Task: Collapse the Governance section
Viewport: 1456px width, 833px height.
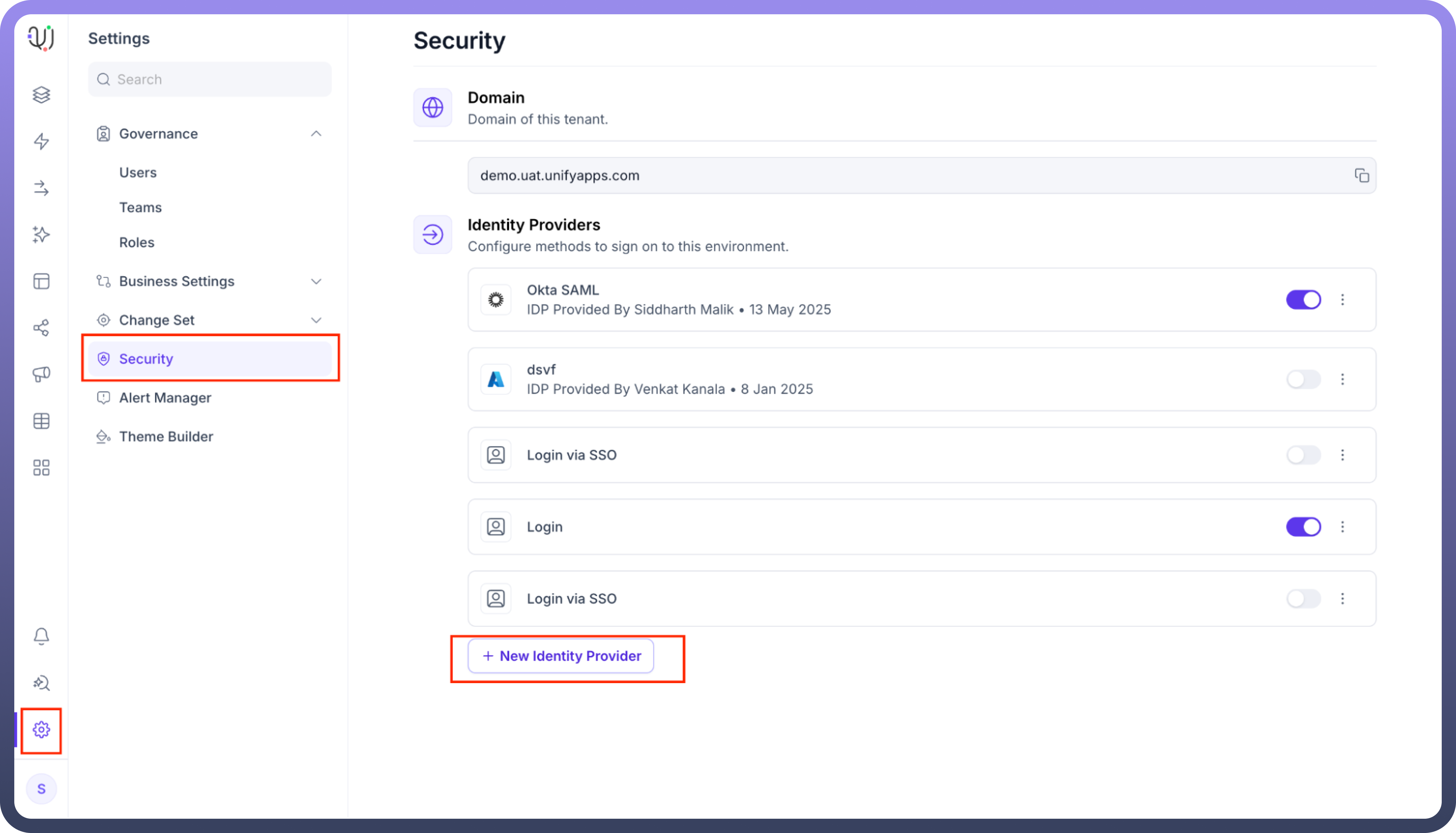Action: (316, 134)
